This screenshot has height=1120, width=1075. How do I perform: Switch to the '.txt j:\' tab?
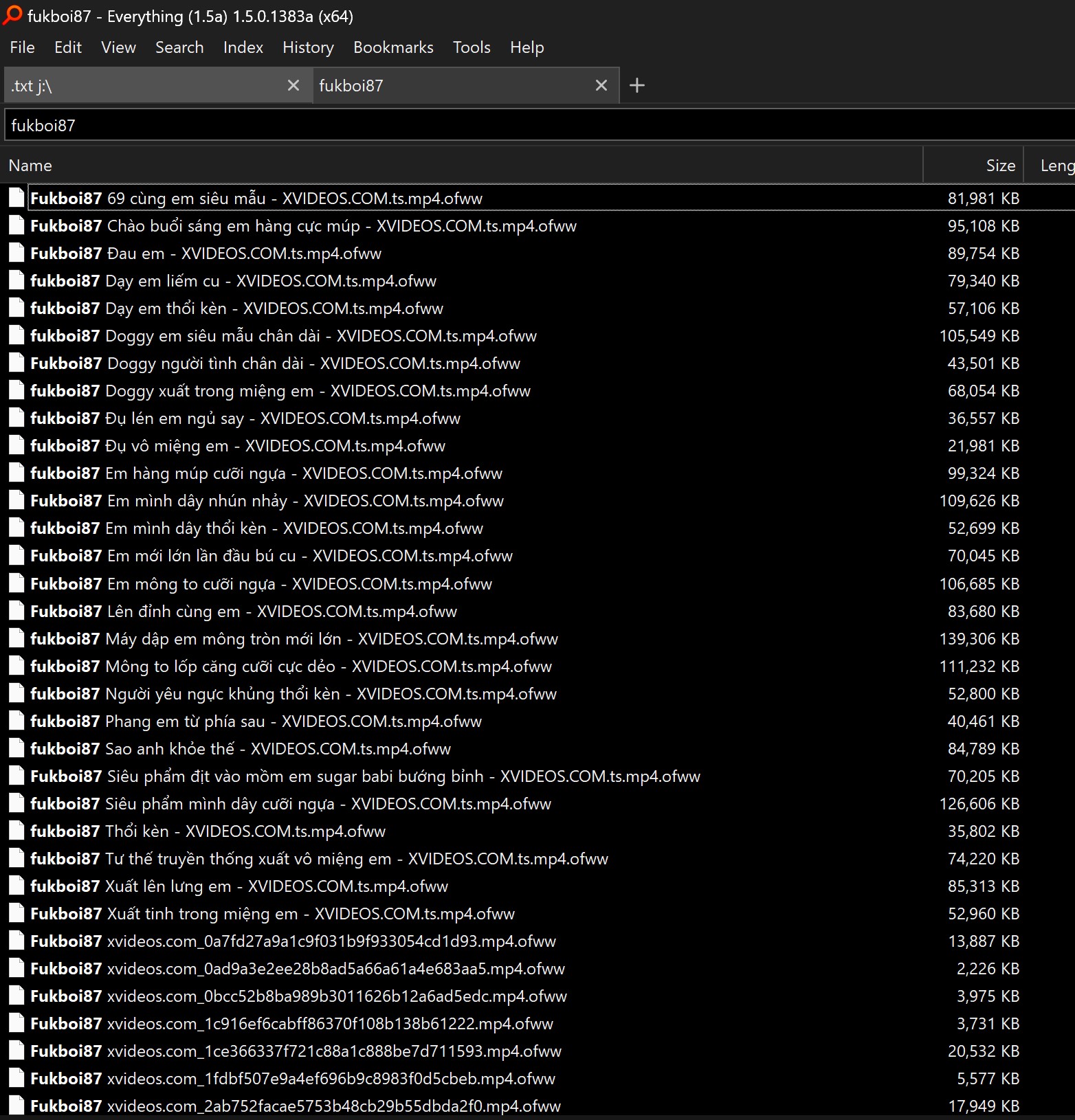(137, 86)
